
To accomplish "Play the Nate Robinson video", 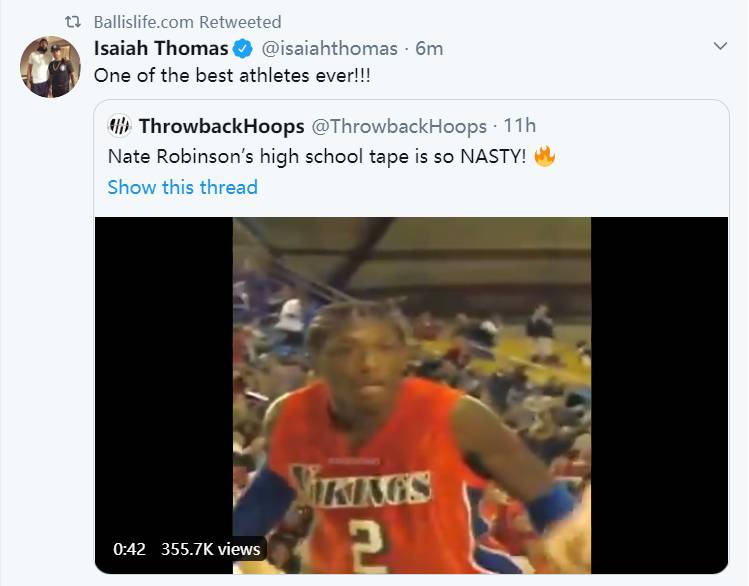I will click(x=412, y=395).
